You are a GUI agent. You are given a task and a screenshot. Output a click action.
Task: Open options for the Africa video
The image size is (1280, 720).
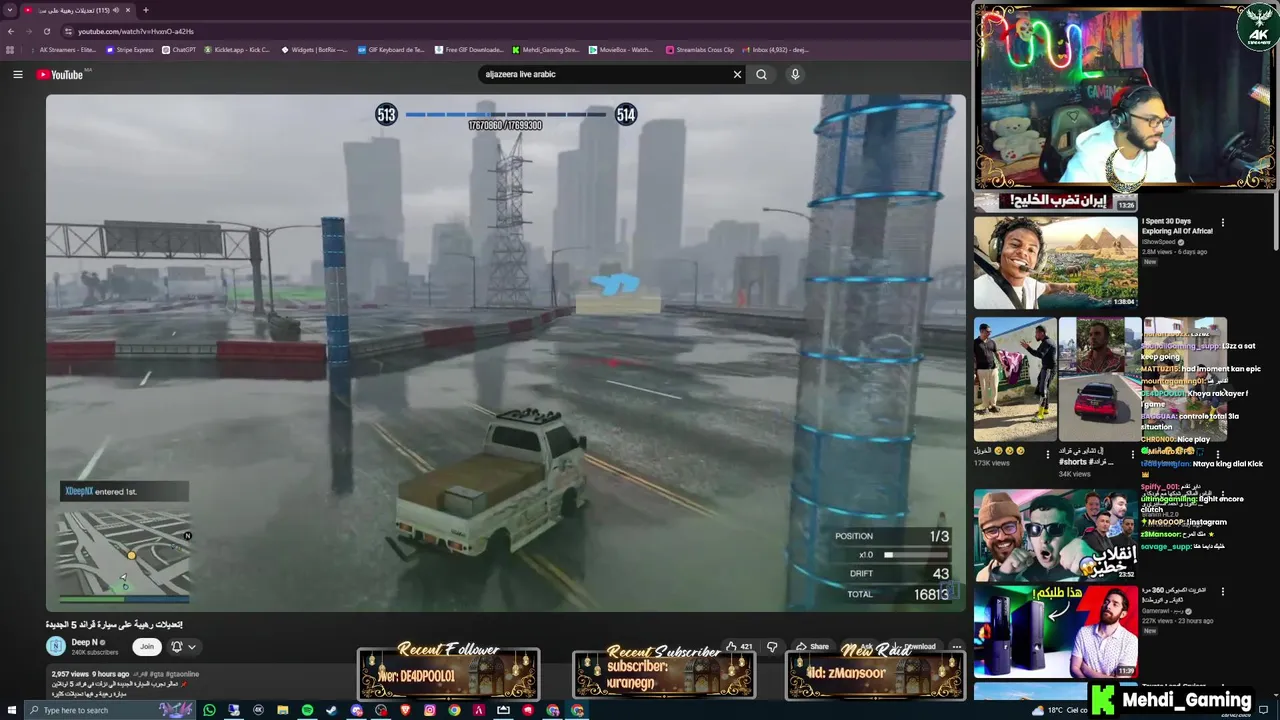1222,223
